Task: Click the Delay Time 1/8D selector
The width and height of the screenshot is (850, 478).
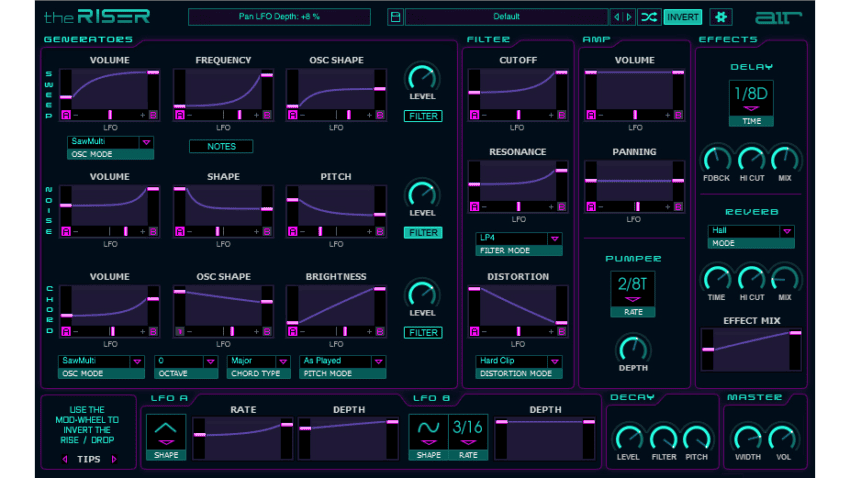Action: (x=750, y=98)
